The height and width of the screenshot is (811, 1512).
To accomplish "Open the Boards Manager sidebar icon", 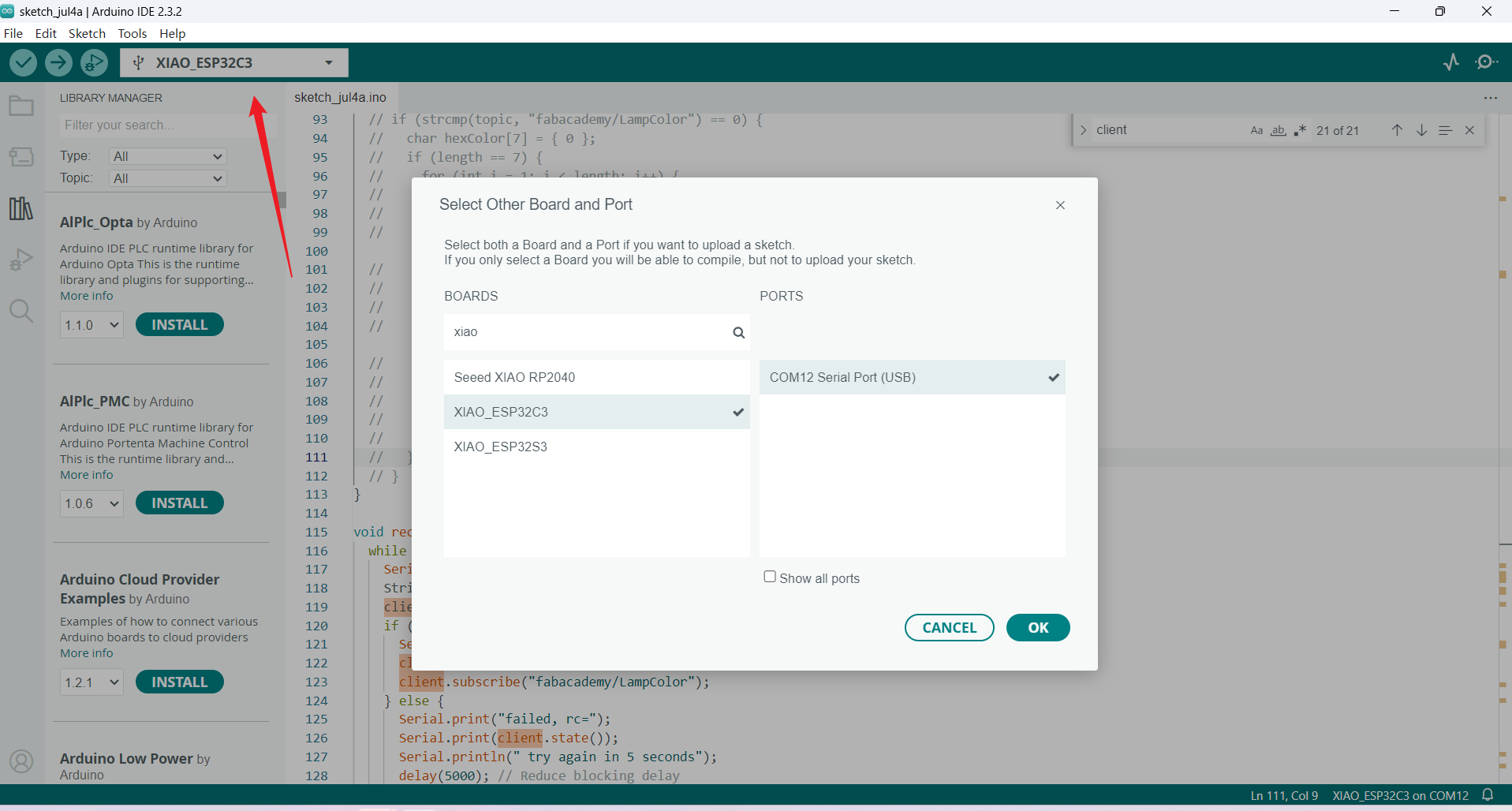I will pyautogui.click(x=21, y=157).
